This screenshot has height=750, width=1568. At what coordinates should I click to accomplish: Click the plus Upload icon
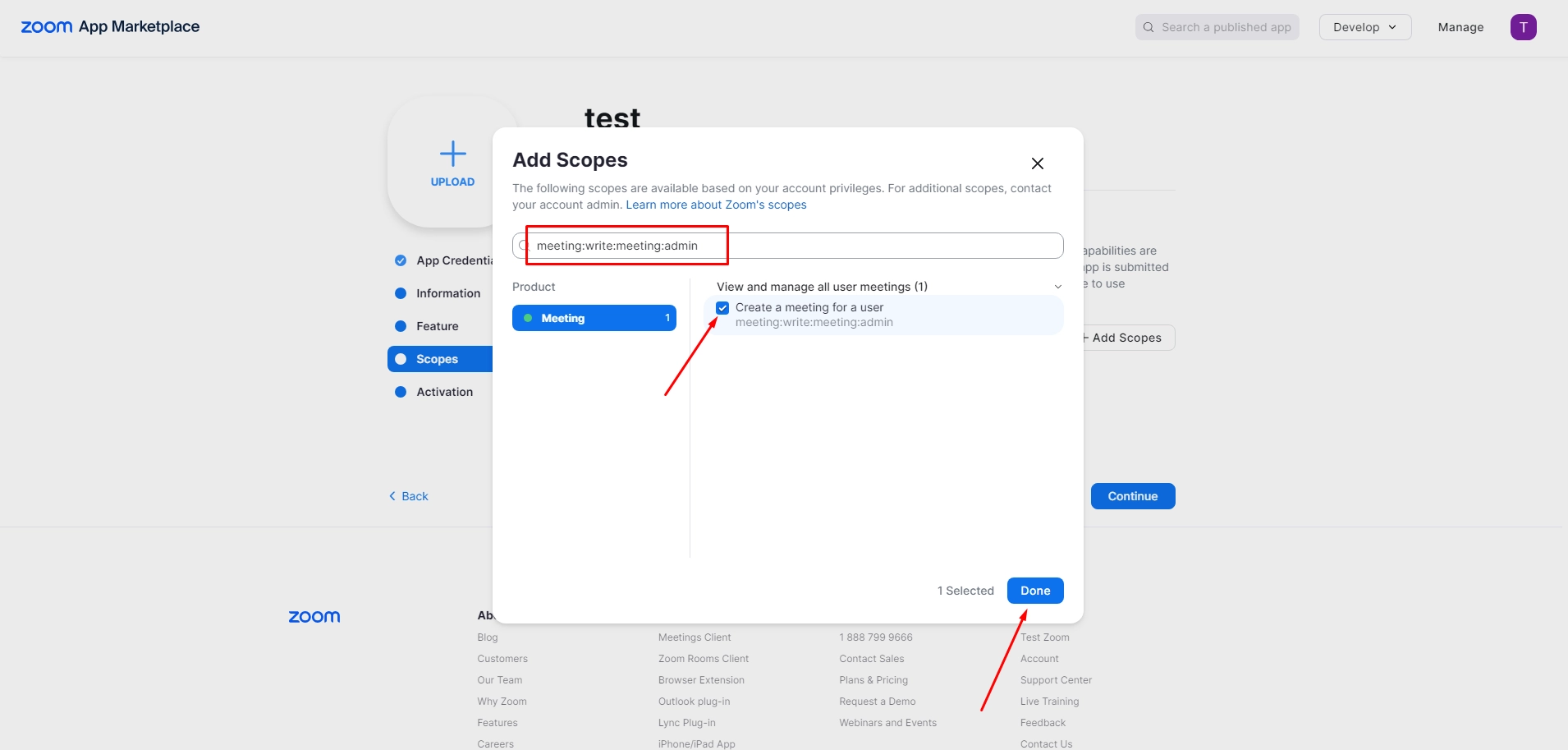(452, 154)
